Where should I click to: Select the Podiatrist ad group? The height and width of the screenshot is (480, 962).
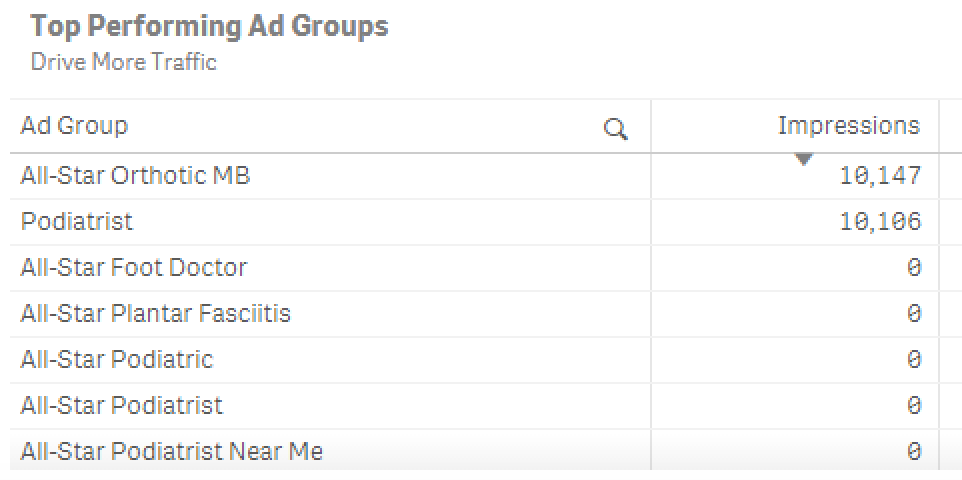click(76, 222)
